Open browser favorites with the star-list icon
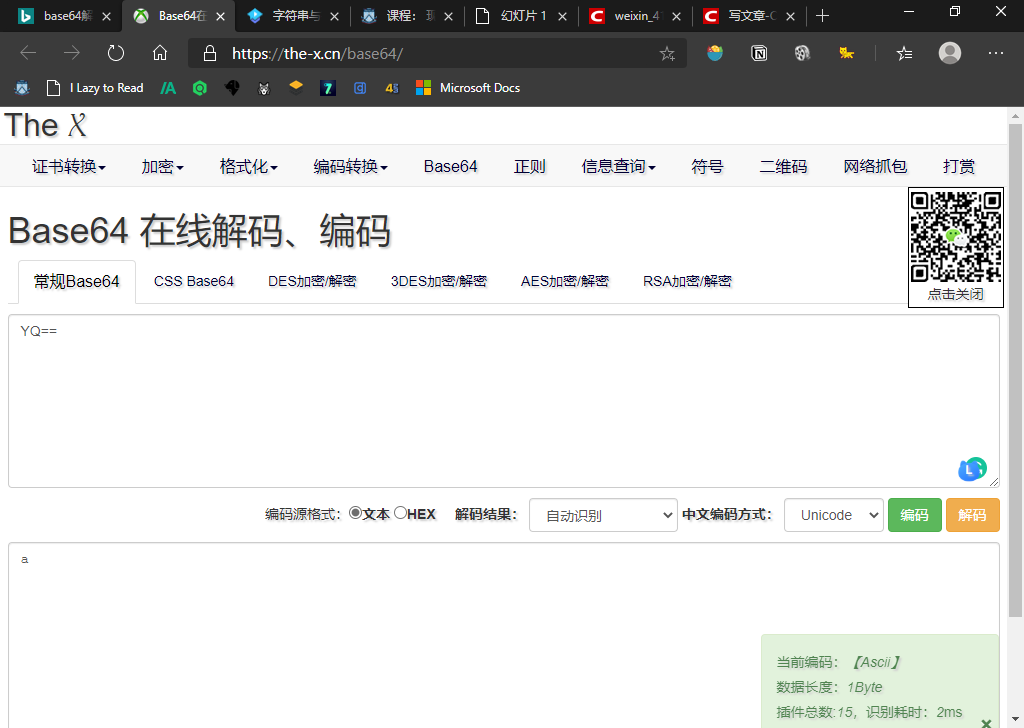 click(x=904, y=53)
